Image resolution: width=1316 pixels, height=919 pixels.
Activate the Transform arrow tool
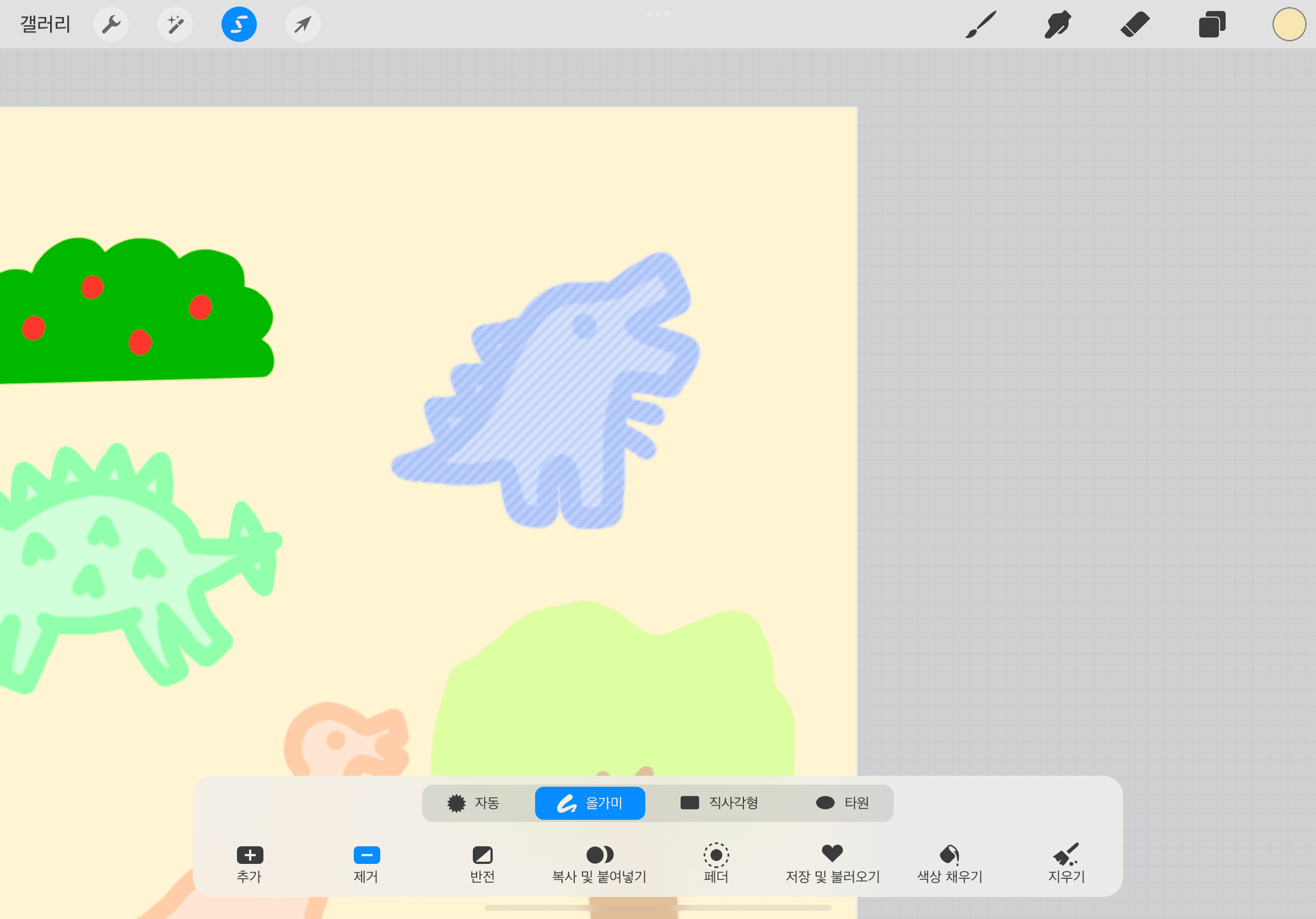303,24
